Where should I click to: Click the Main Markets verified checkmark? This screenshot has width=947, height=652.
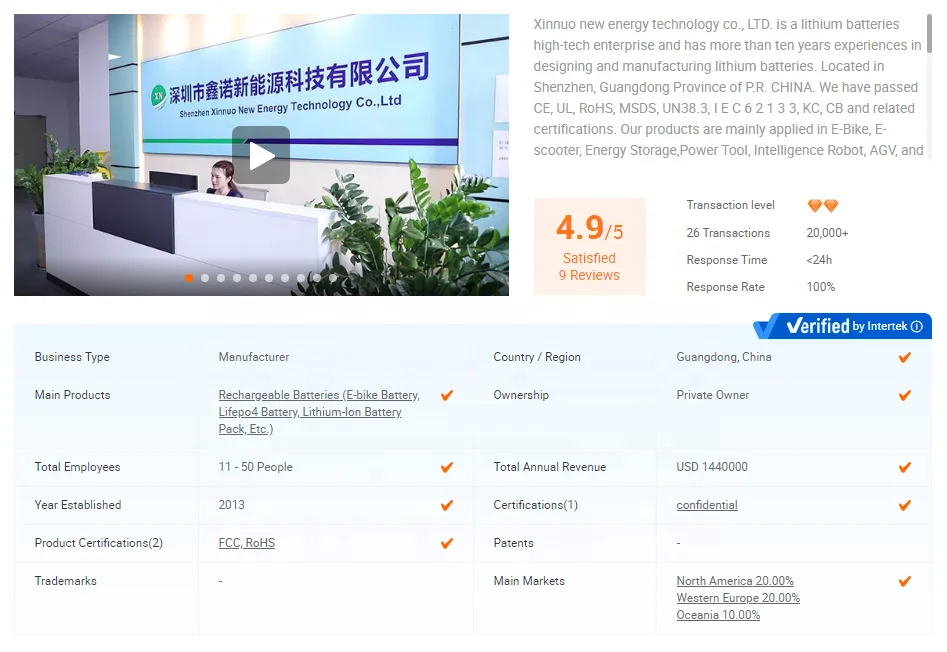click(x=905, y=581)
